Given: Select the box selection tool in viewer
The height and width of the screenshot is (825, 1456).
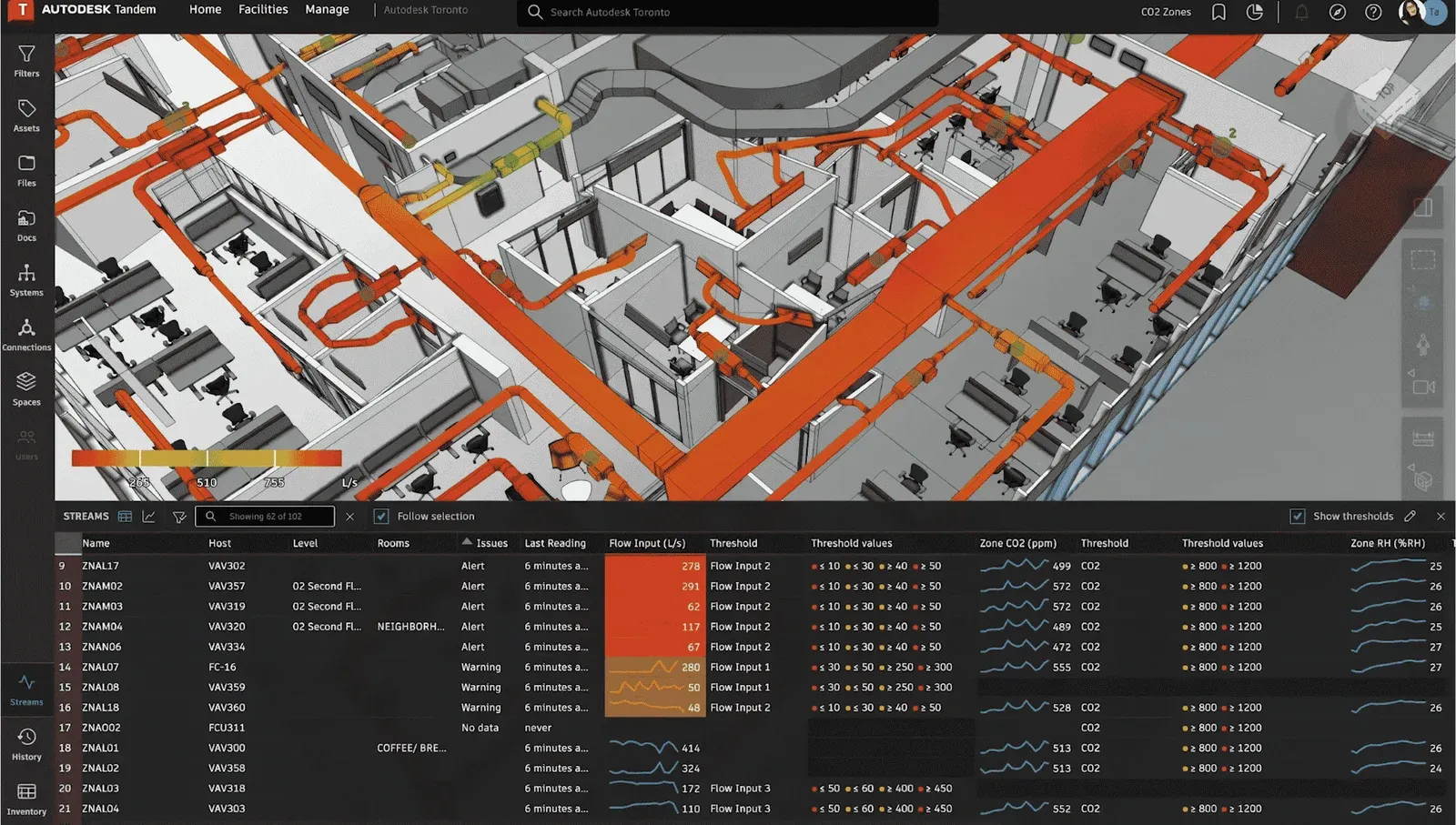Looking at the screenshot, I should (1423, 259).
